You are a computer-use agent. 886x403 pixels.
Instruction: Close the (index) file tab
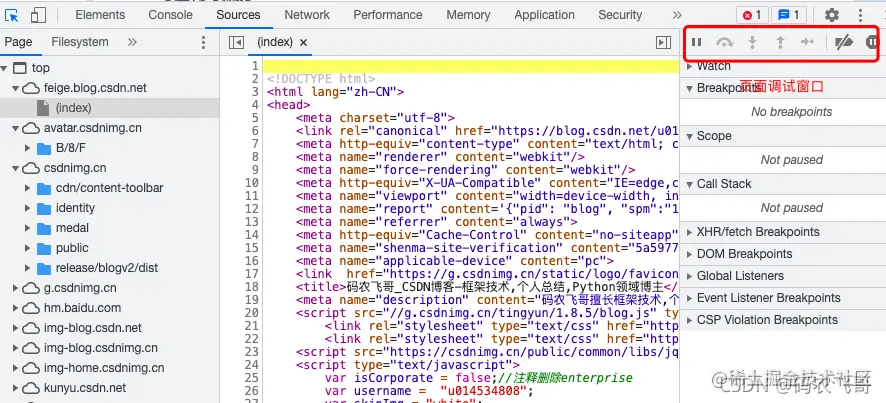coord(303,42)
